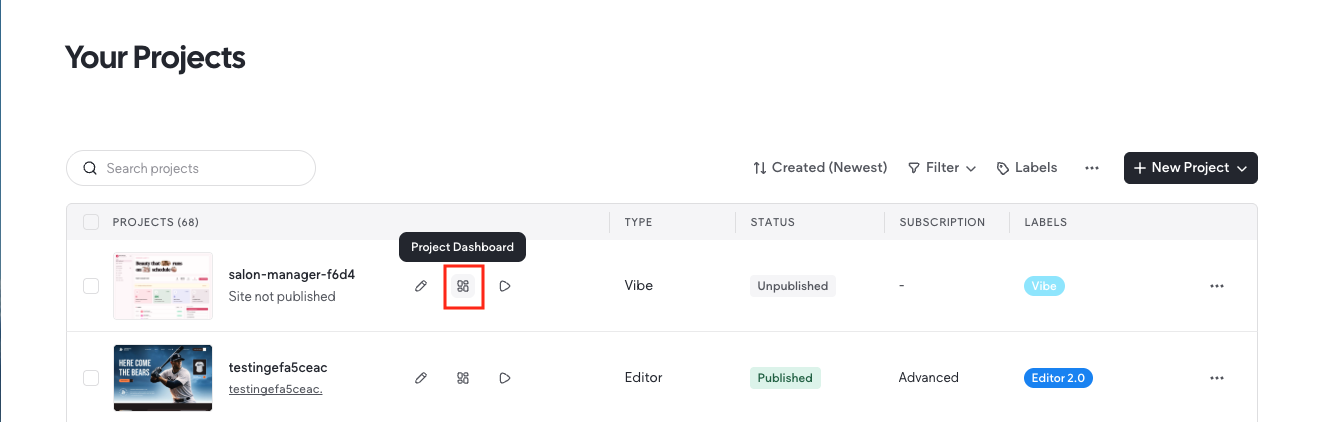Click the Your Projects heading
This screenshot has width=1322, height=422.
155,58
